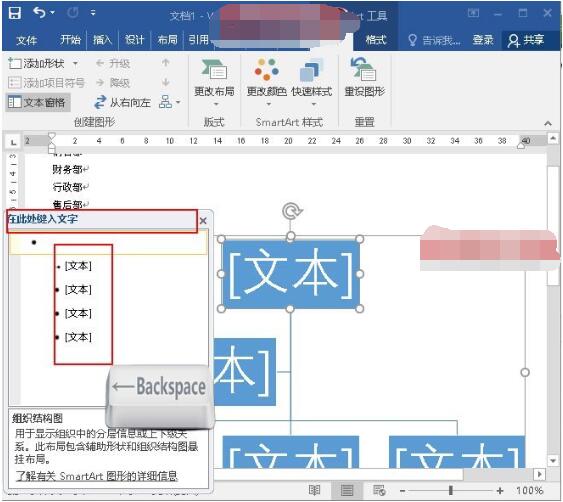The width and height of the screenshot is (563, 502).
Task: Switch to the 插入 ribbon tab
Action: tap(102, 39)
